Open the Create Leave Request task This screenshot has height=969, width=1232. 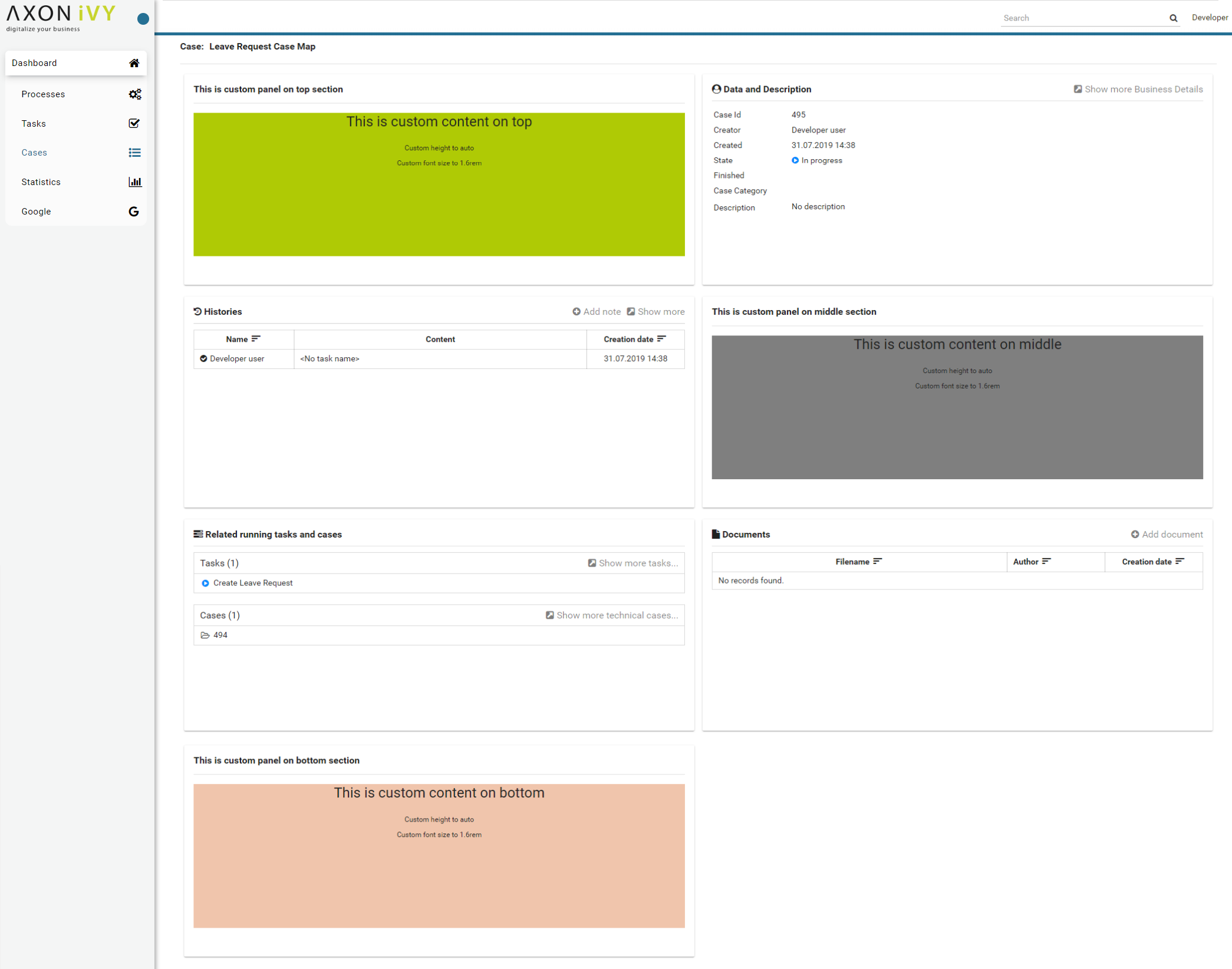[x=253, y=583]
